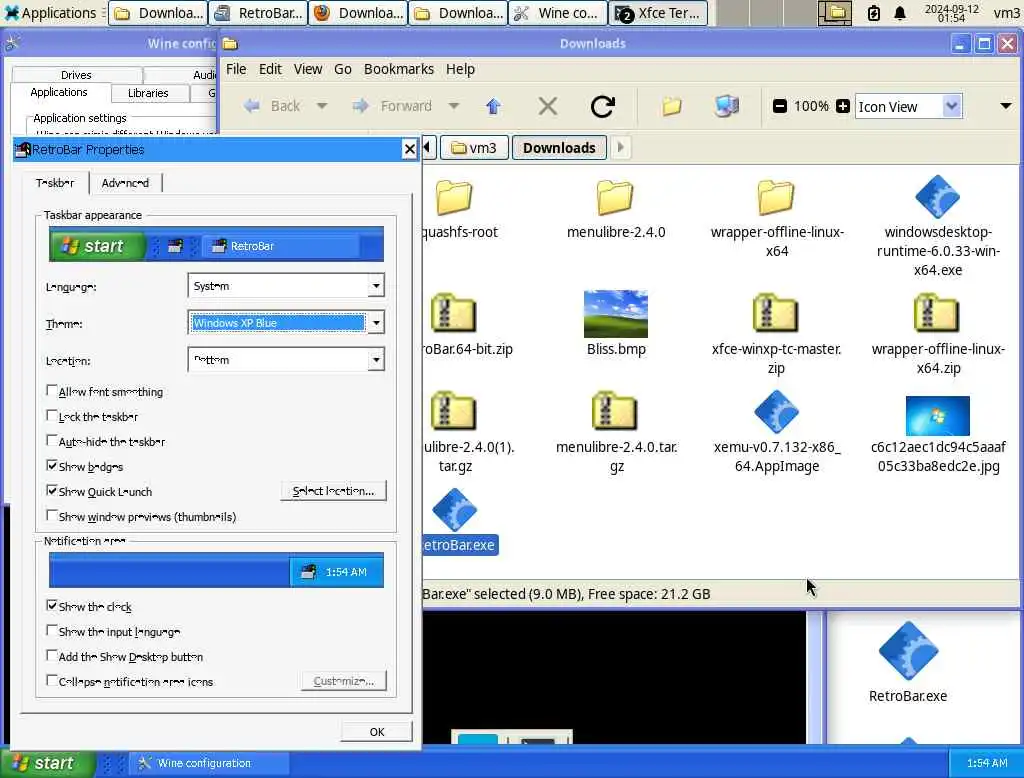The height and width of the screenshot is (778, 1024).
Task: Open the Bookmarks menu
Action: [x=398, y=69]
